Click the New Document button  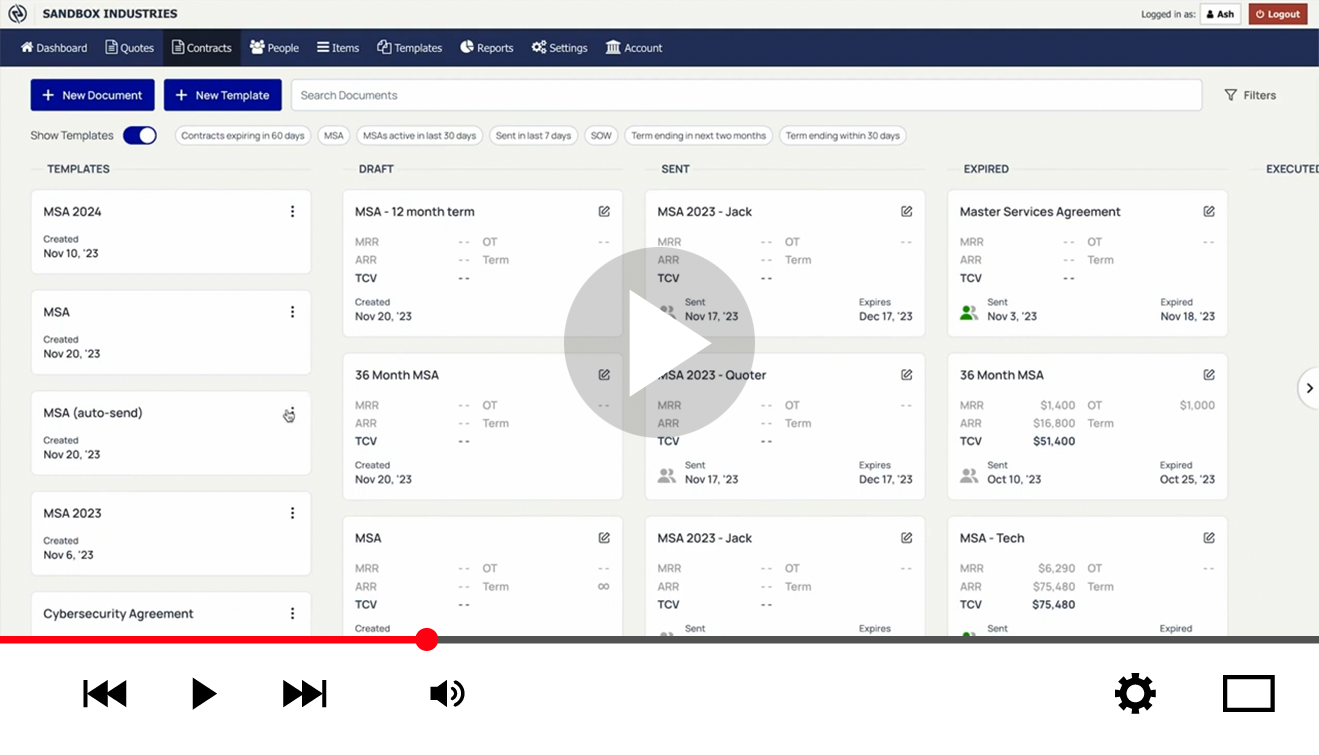pyautogui.click(x=92, y=95)
